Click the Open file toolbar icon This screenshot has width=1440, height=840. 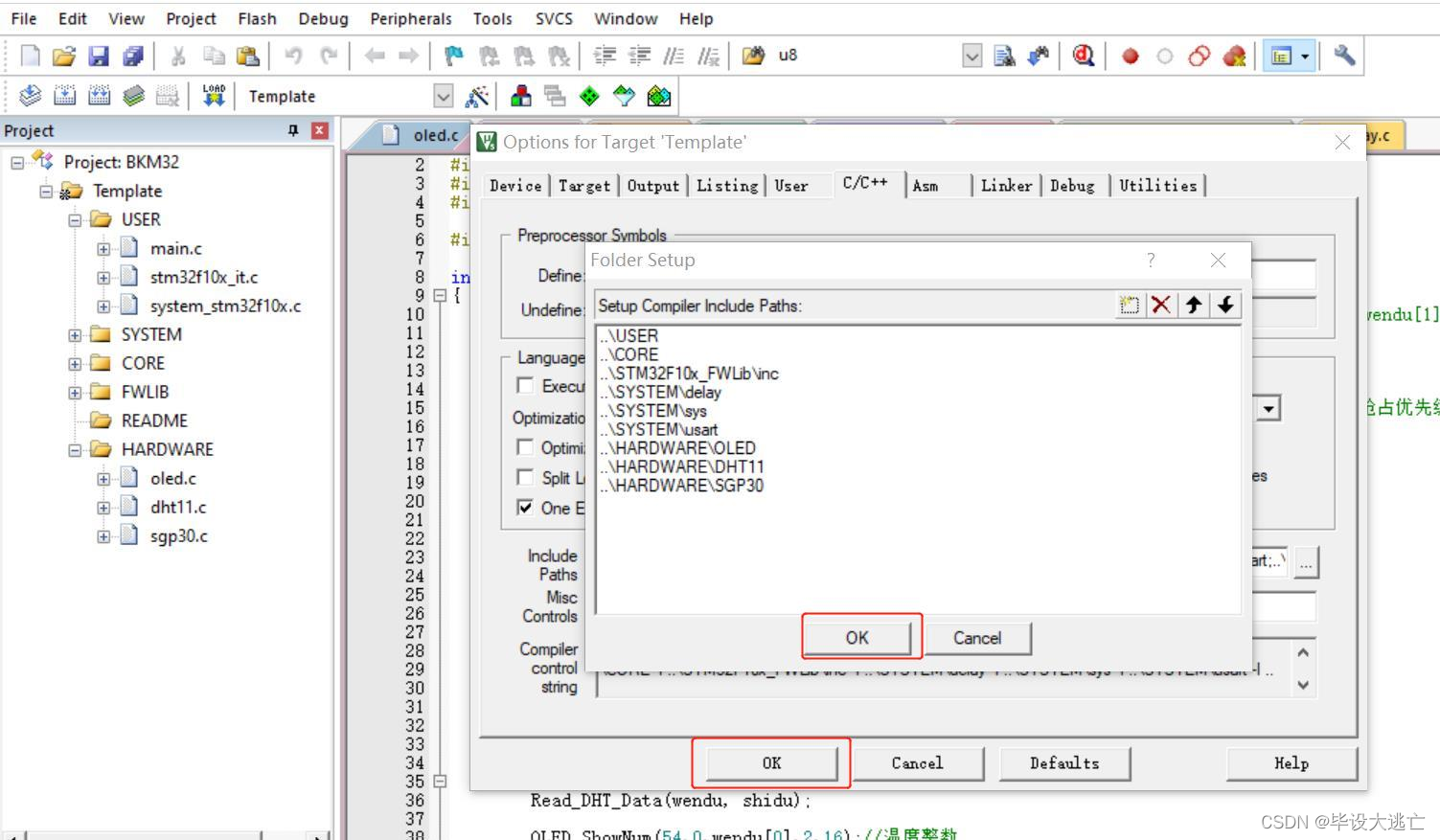click(64, 56)
